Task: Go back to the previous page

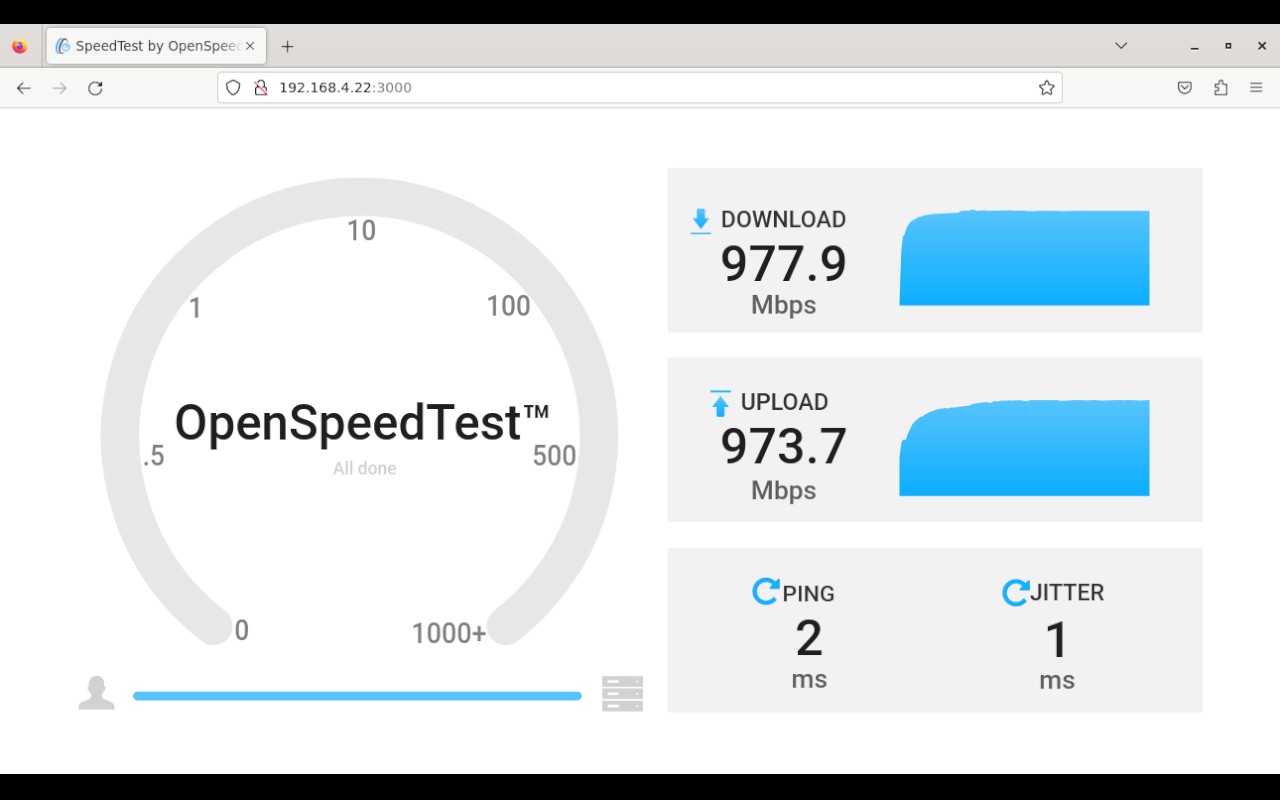Action: pyautogui.click(x=24, y=88)
